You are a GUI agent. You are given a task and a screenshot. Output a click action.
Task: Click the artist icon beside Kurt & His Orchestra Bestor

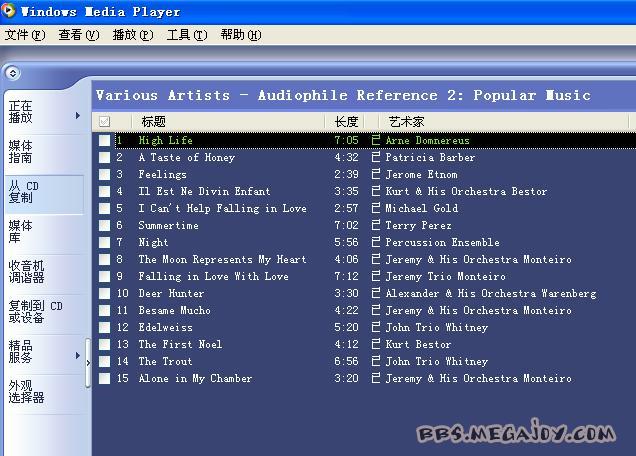(x=376, y=191)
